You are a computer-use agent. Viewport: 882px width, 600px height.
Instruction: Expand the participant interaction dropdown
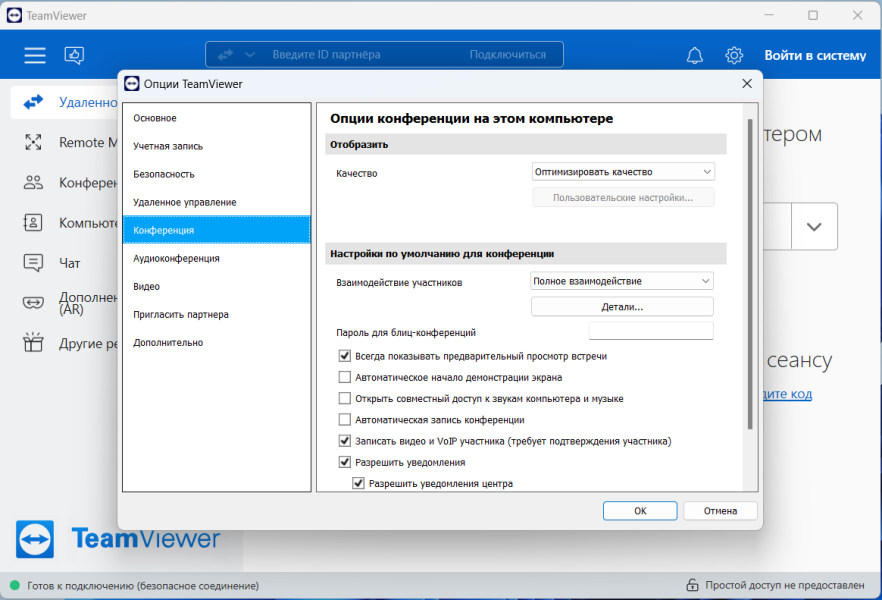[x=622, y=281]
